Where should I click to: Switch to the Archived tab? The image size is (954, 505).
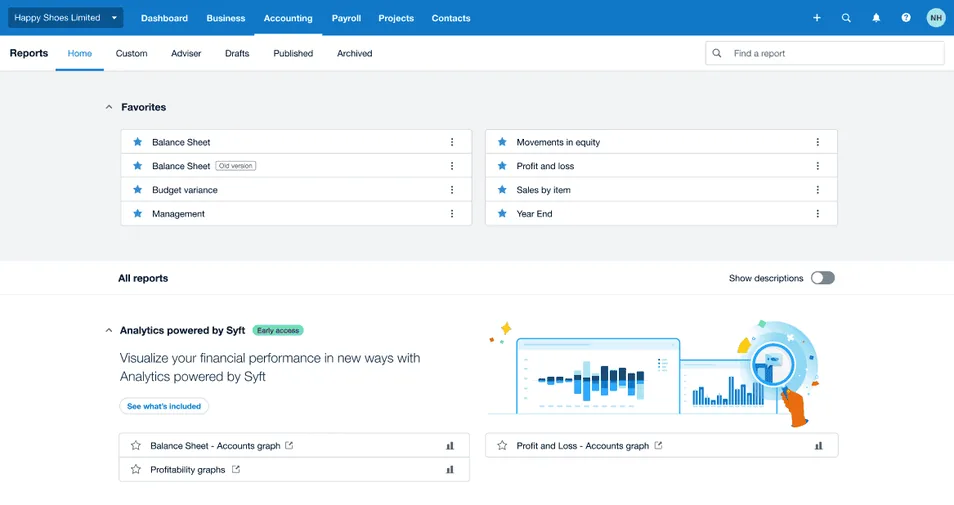coord(355,53)
